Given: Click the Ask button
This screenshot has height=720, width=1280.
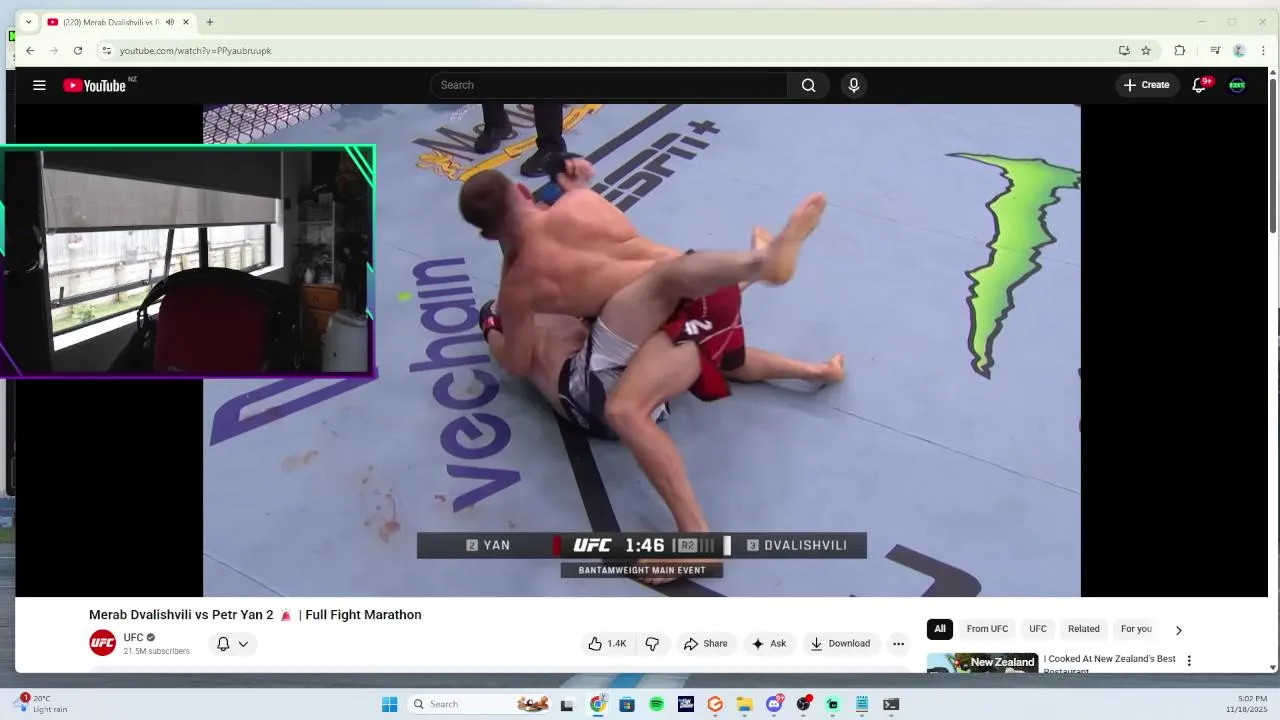Looking at the screenshot, I should (769, 644).
